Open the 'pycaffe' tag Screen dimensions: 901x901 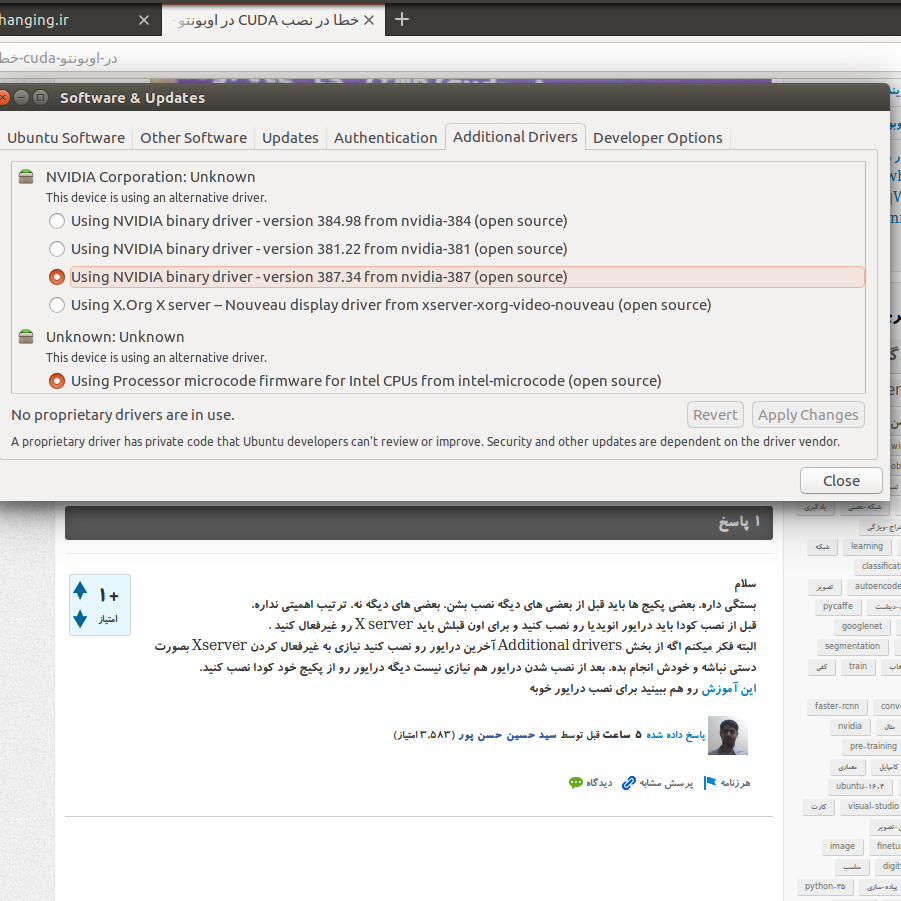click(838, 606)
